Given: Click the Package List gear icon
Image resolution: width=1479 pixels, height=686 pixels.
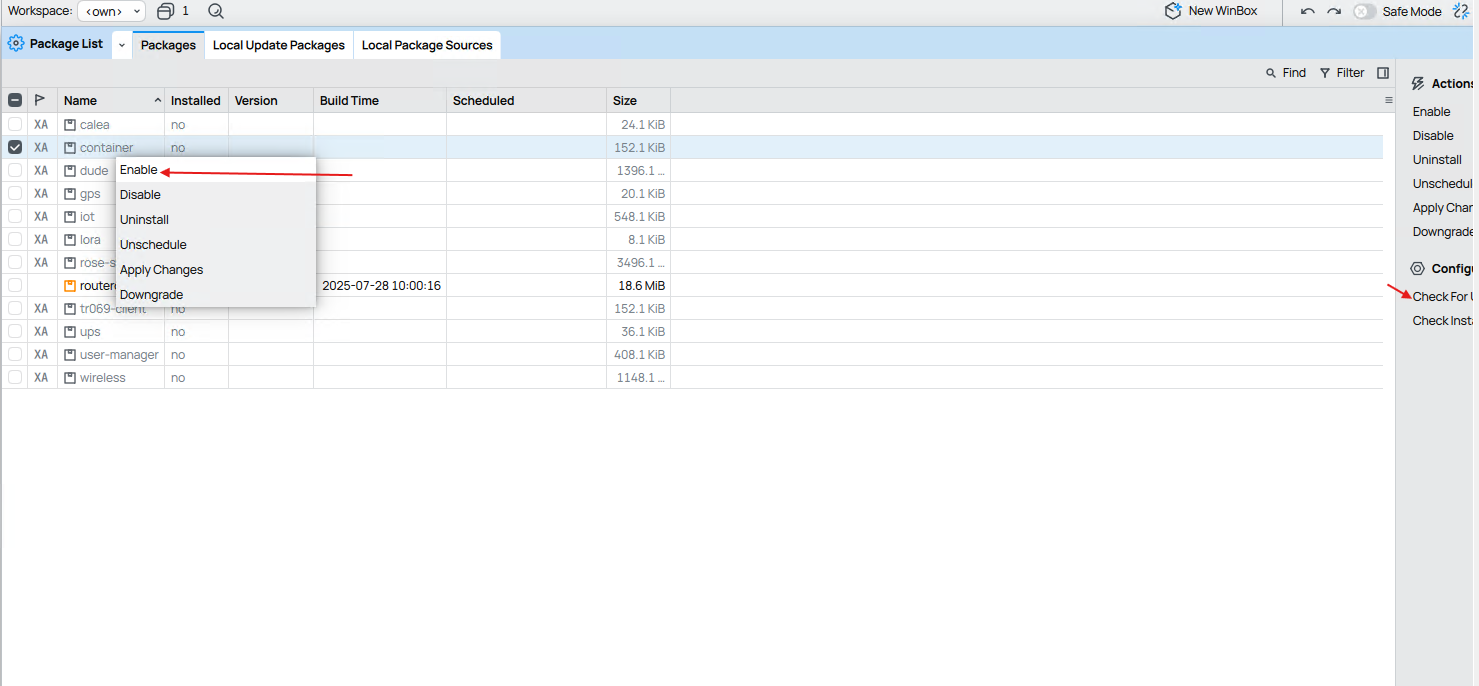Looking at the screenshot, I should (16, 44).
